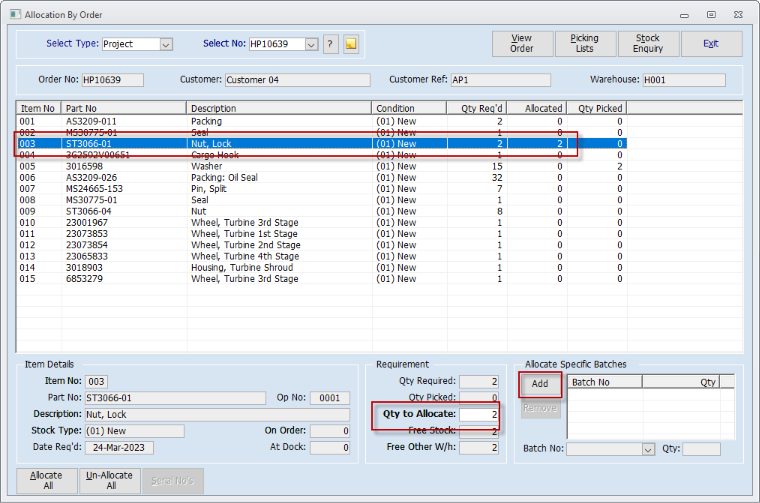Select row 008 Seal MS30775-01
Image resolution: width=760 pixels, height=503 pixels.
322,200
